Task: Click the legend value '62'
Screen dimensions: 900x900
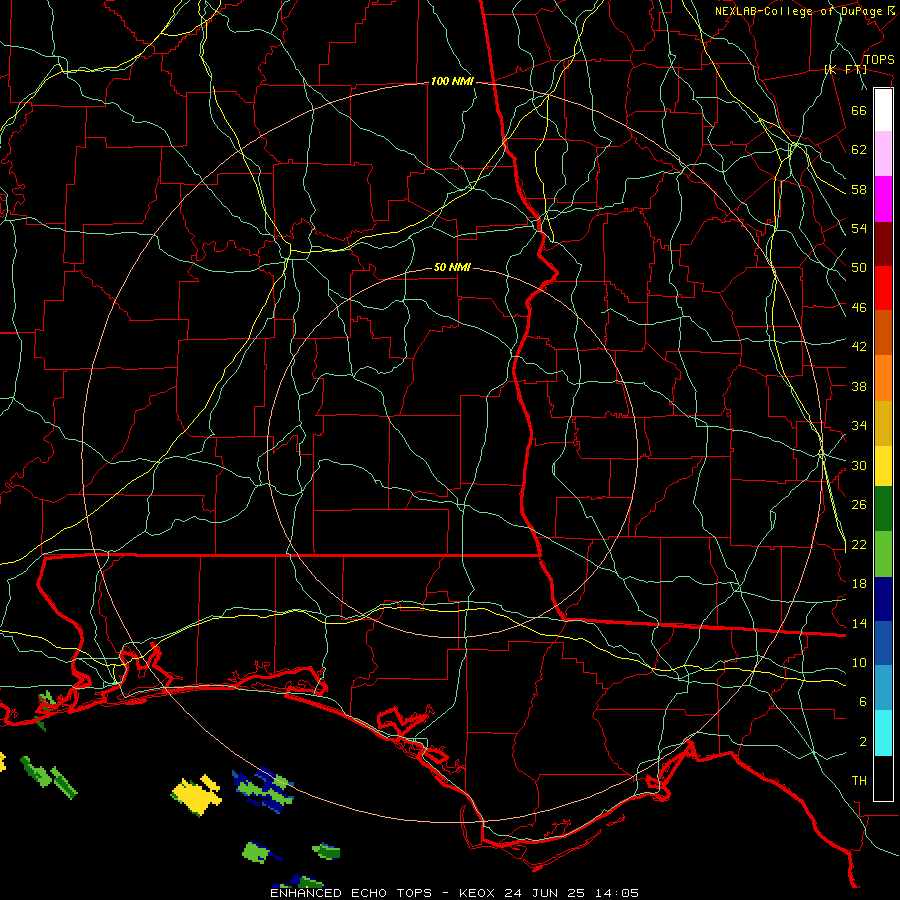Action: click(859, 150)
